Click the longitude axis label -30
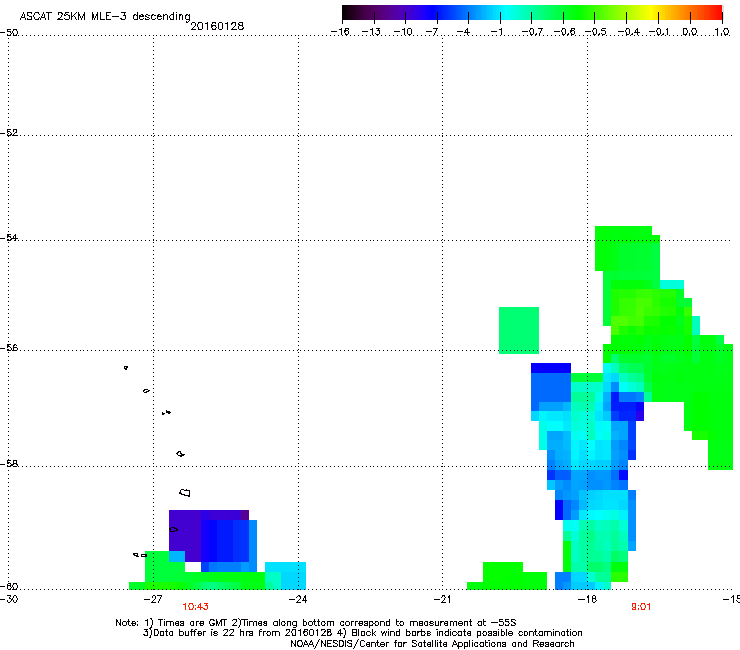The image size is (740, 650). coord(9,599)
